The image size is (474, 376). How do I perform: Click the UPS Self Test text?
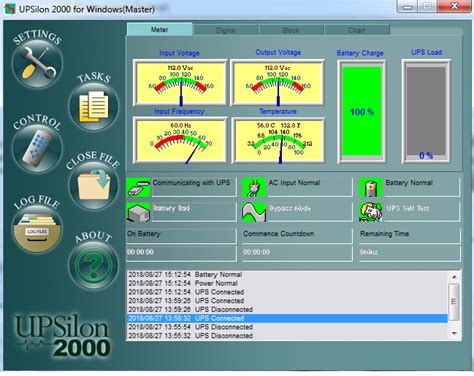(x=408, y=208)
